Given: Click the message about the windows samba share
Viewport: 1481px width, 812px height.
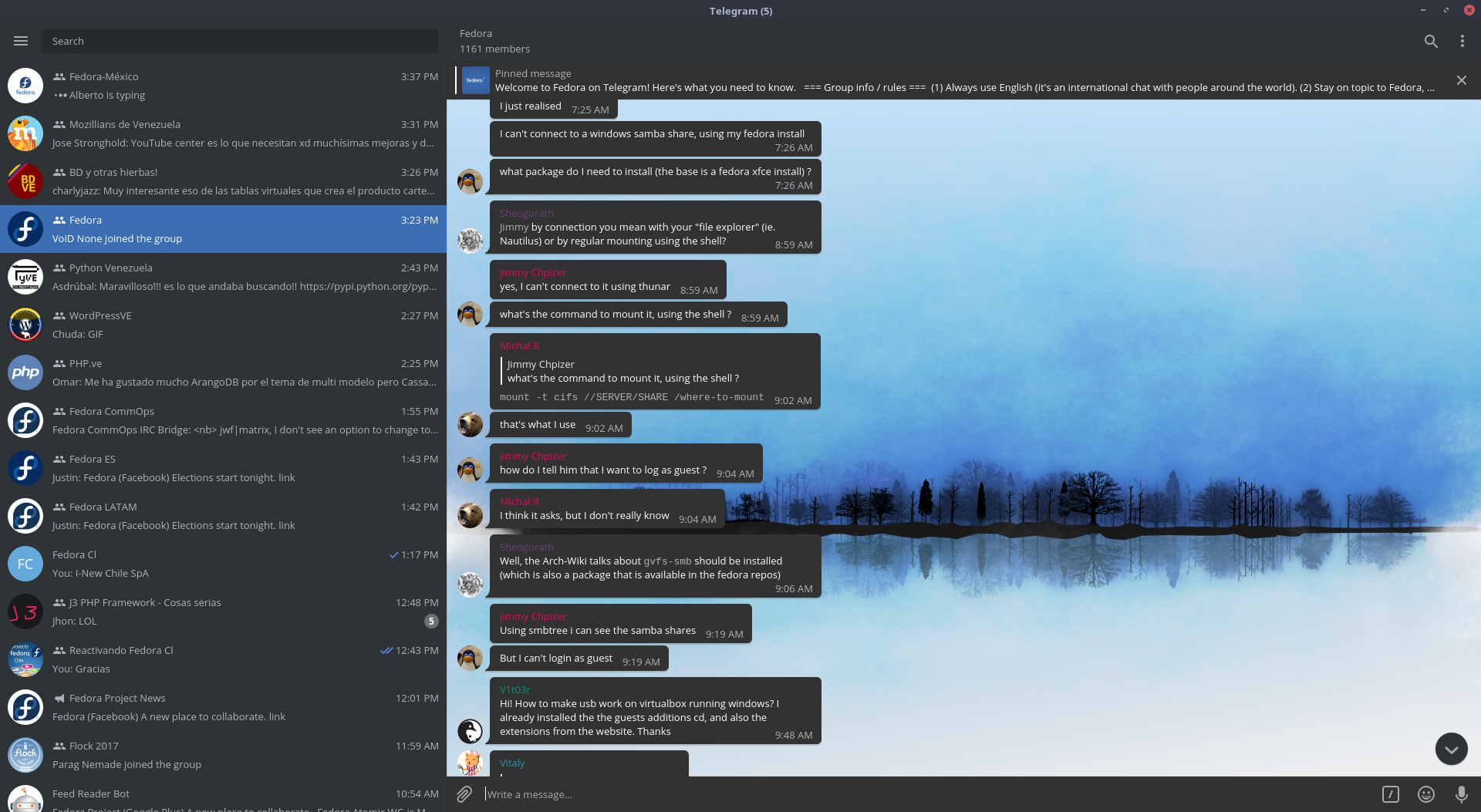Looking at the screenshot, I should (x=656, y=140).
